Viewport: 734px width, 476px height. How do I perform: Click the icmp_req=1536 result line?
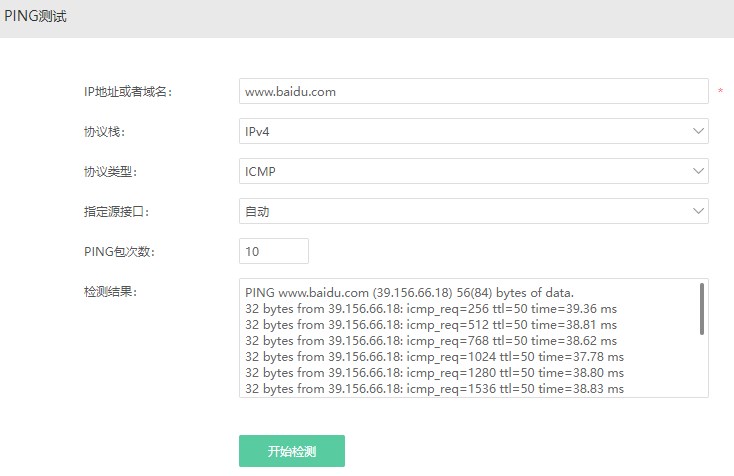click(x=434, y=388)
